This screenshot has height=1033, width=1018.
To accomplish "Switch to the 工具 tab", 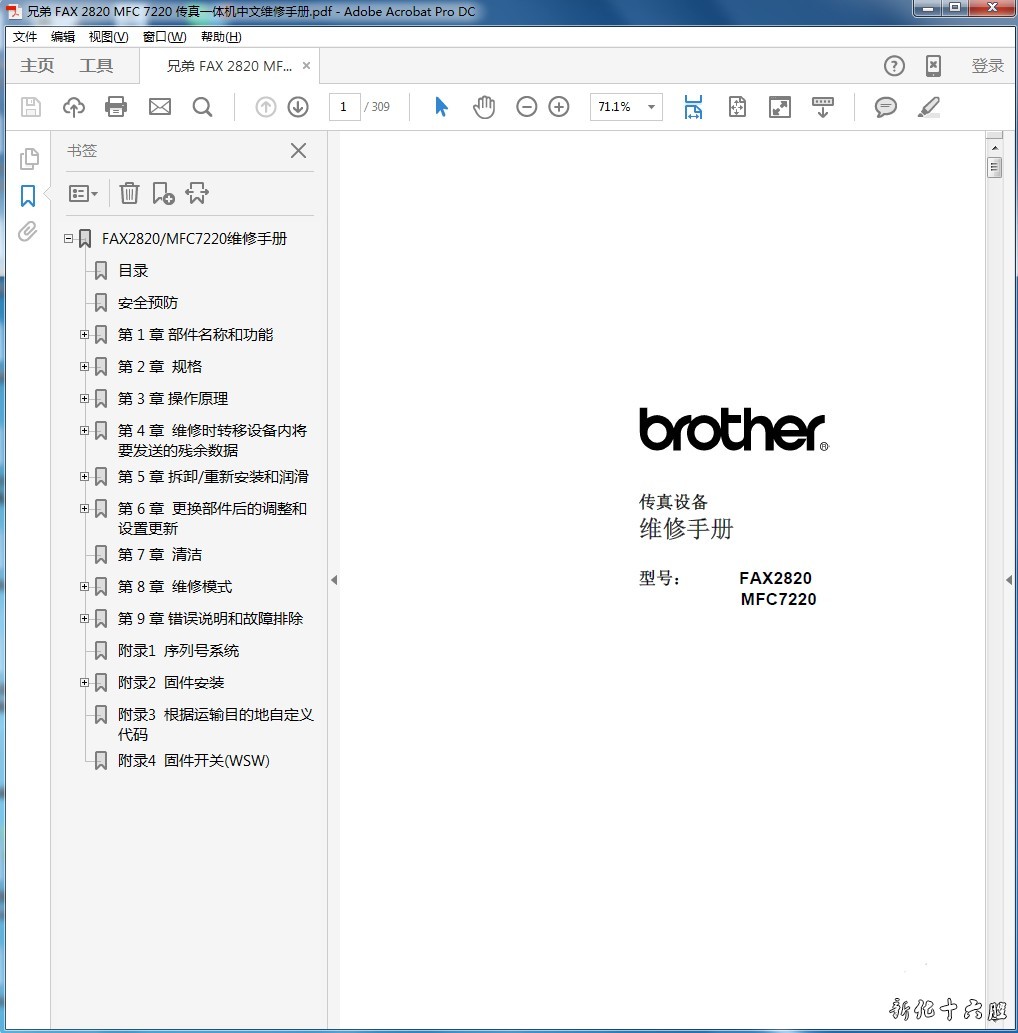I will [97, 66].
